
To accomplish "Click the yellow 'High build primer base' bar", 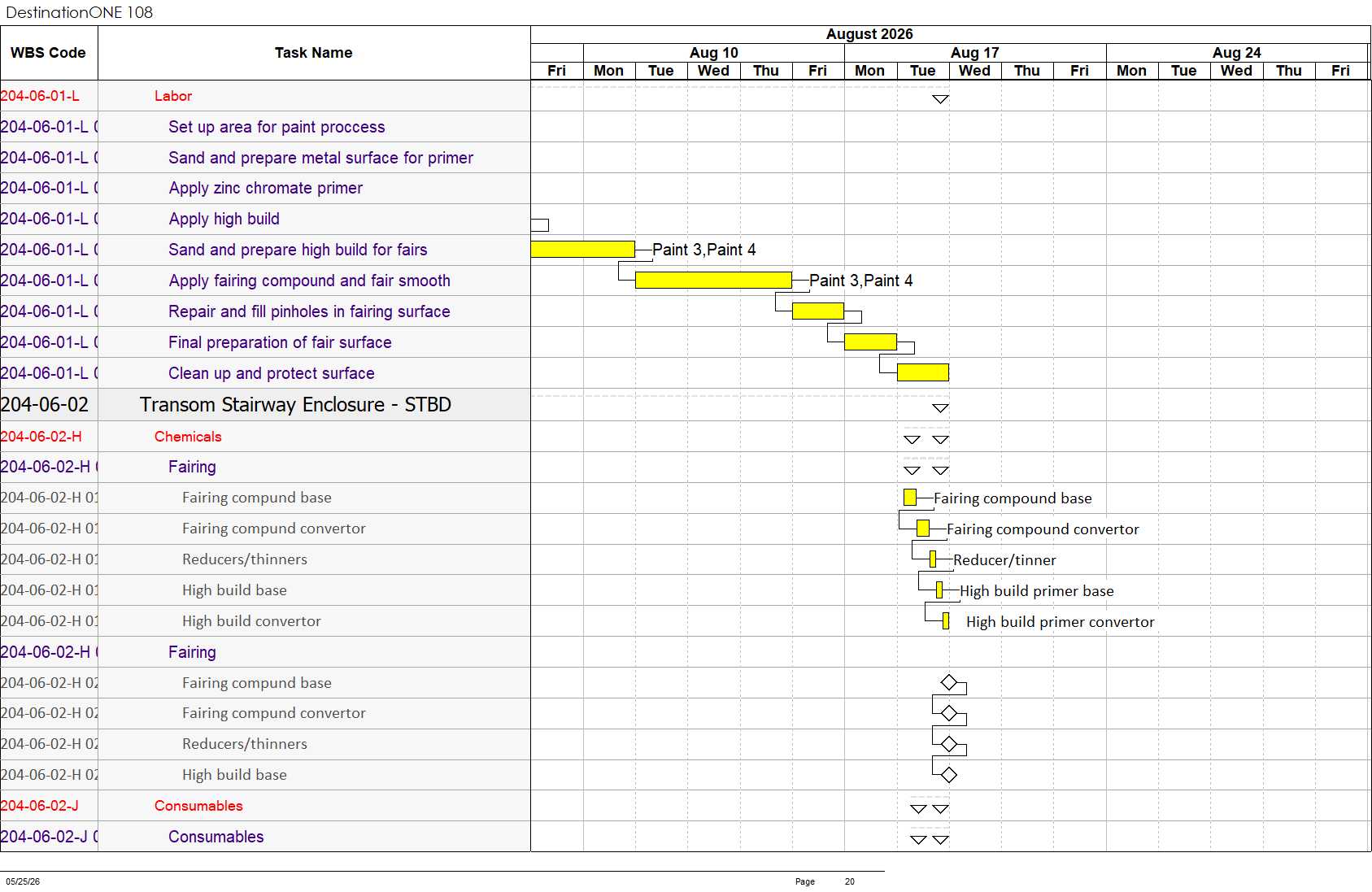I will coord(939,590).
